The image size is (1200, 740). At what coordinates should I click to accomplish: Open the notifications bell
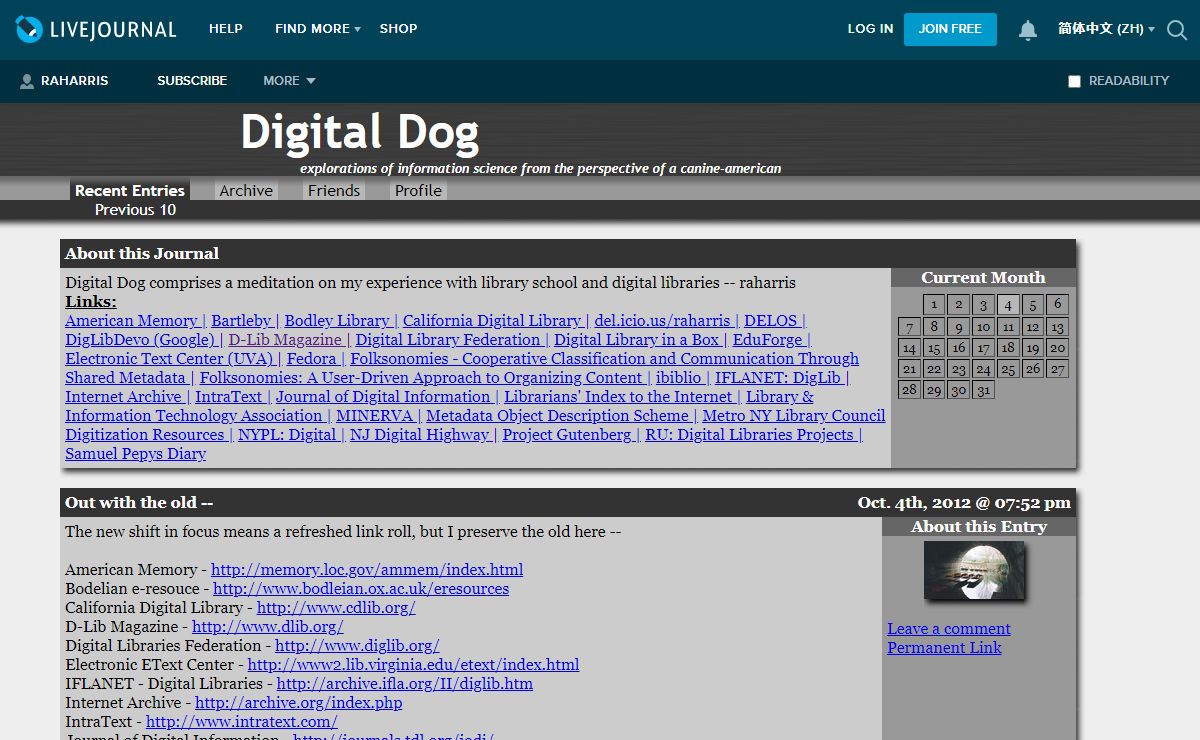click(x=1028, y=30)
